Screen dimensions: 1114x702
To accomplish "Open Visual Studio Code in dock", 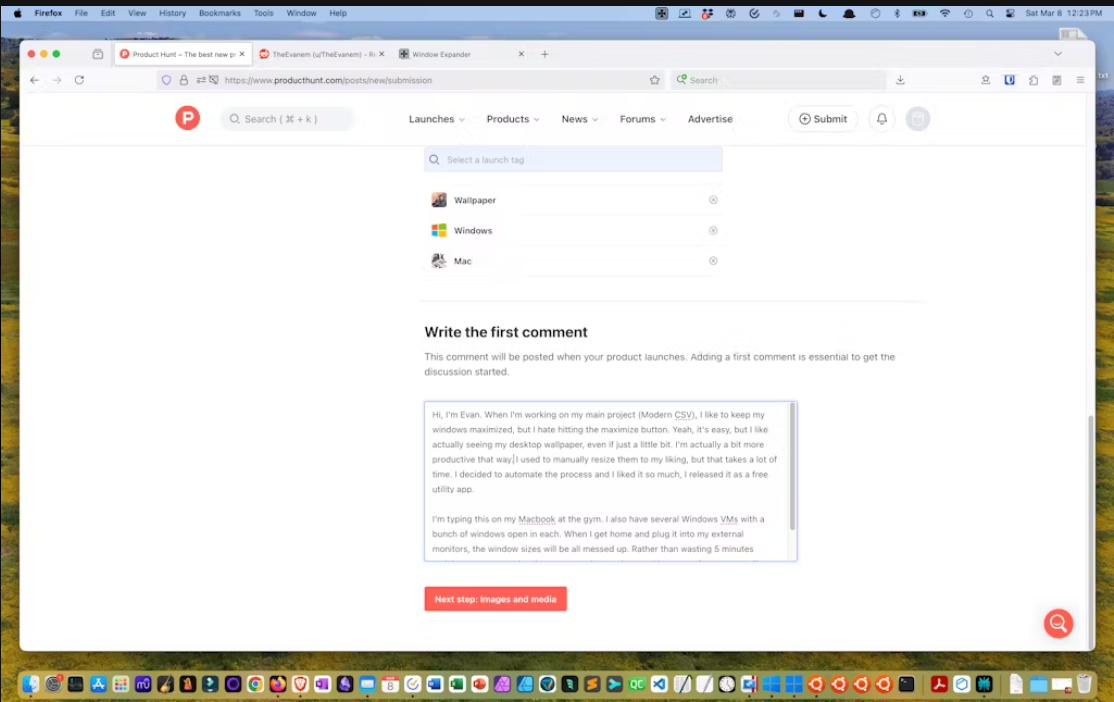I will pyautogui.click(x=659, y=684).
